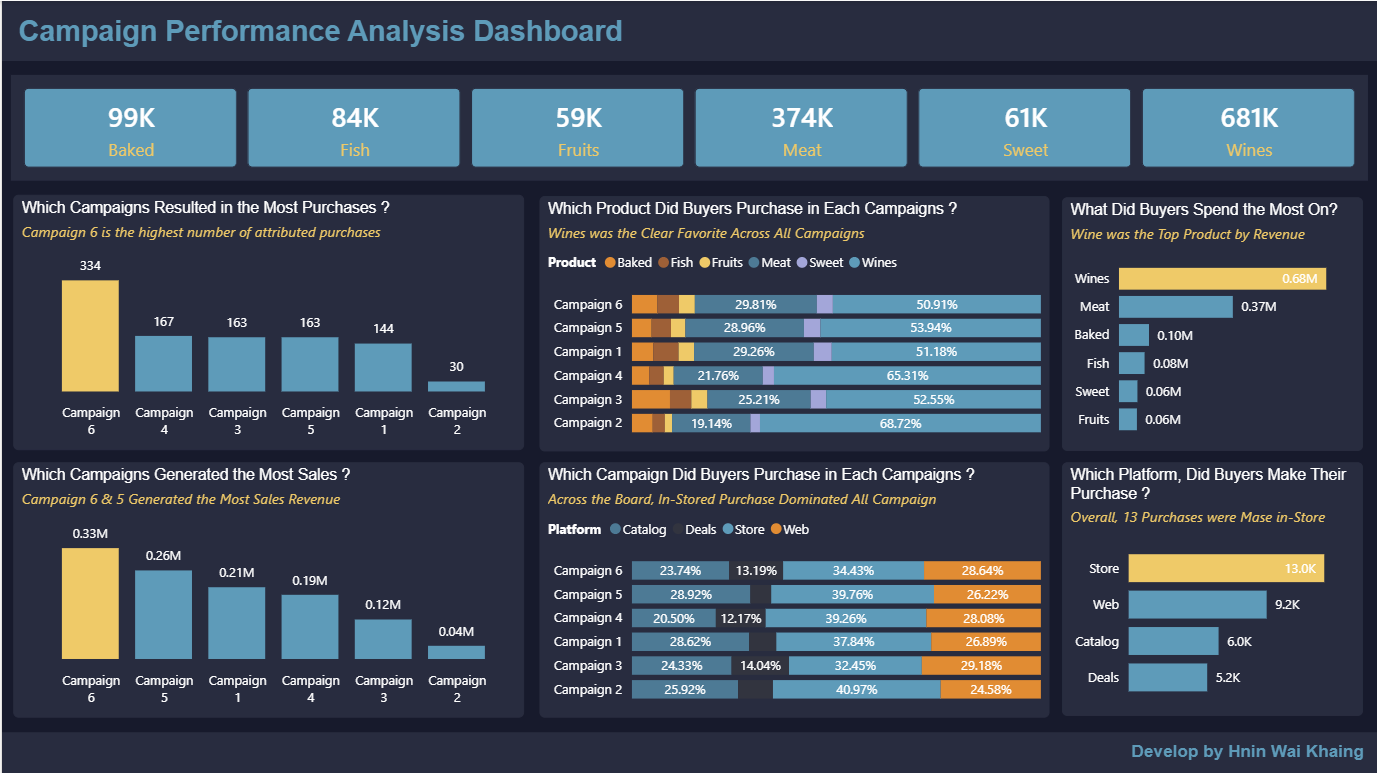This screenshot has height=773, width=1377.
Task: Select the Store dot in Platform legend
Action: 728,529
